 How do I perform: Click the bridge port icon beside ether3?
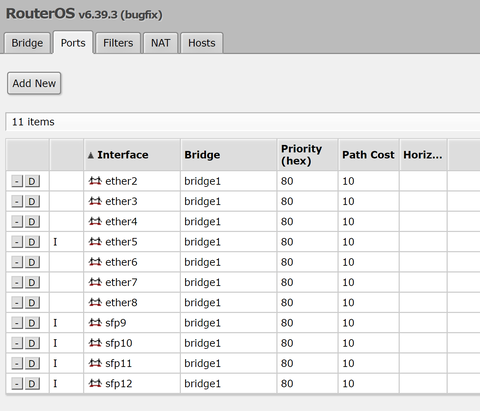pyautogui.click(x=95, y=201)
